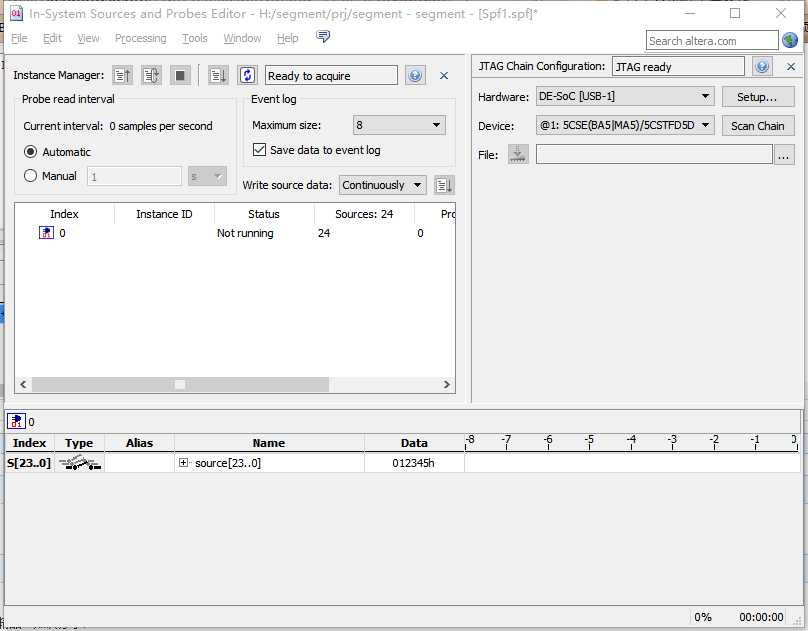Click Read Probe Data icon in Instance Manager
The image size is (808, 631).
122,76
